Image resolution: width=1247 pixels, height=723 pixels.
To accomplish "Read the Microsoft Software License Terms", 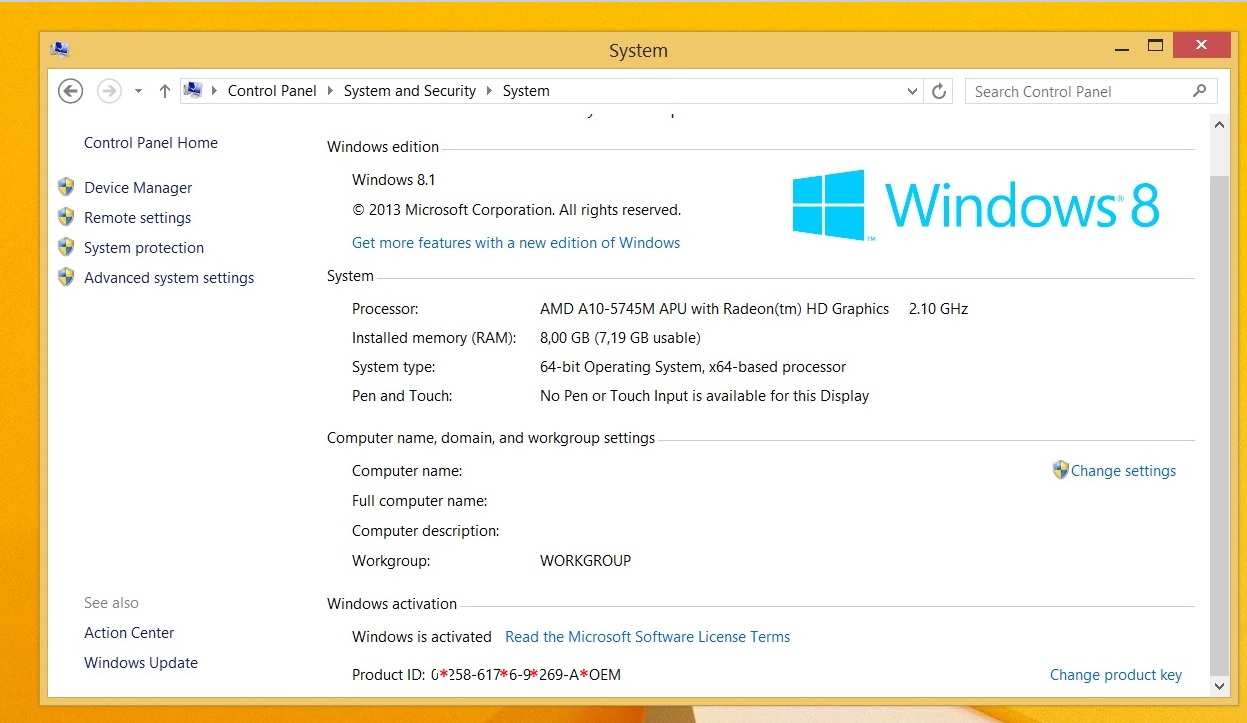I will coord(647,637).
